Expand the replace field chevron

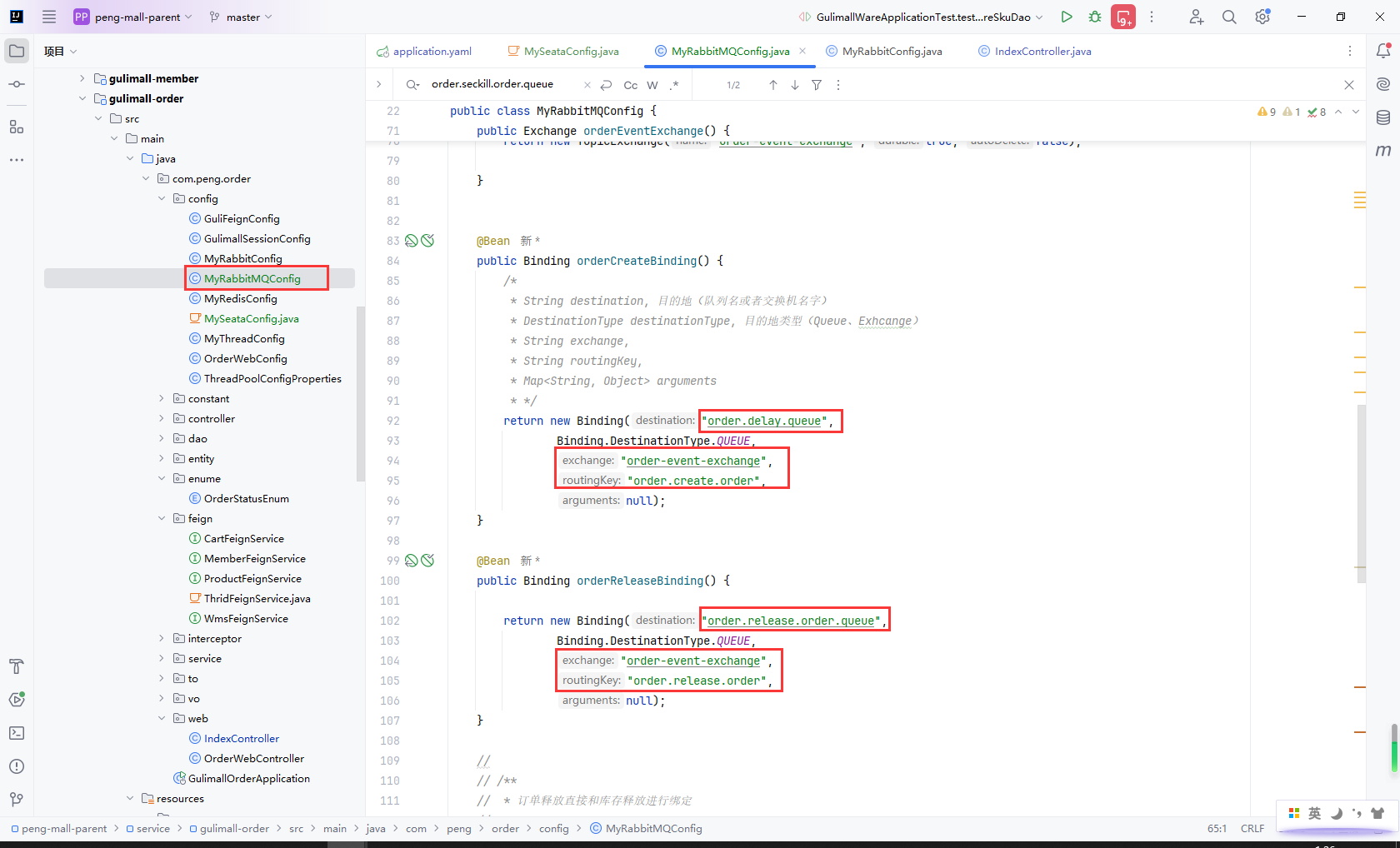coord(379,84)
